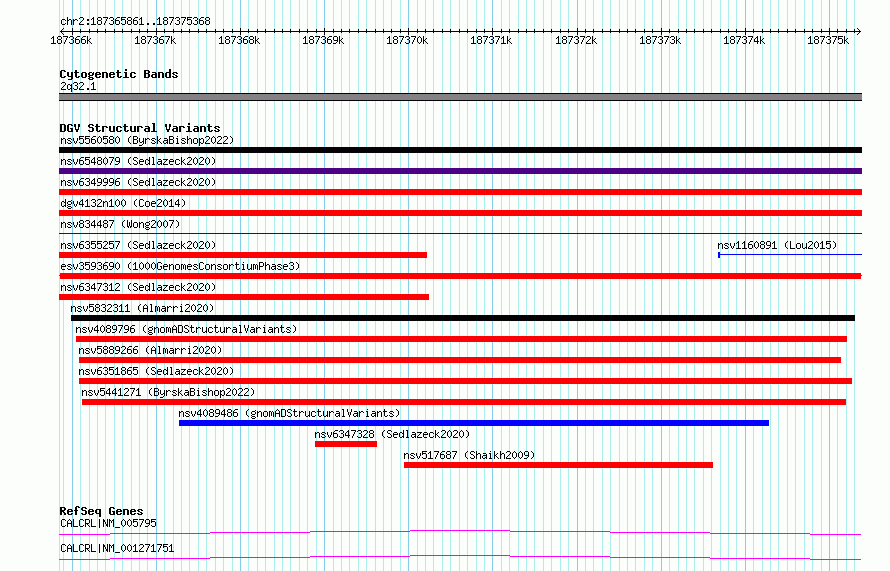890x571 pixels.
Task: Click the nsv5560580 (ByrskaBishop2022) label
Action: click(147, 140)
